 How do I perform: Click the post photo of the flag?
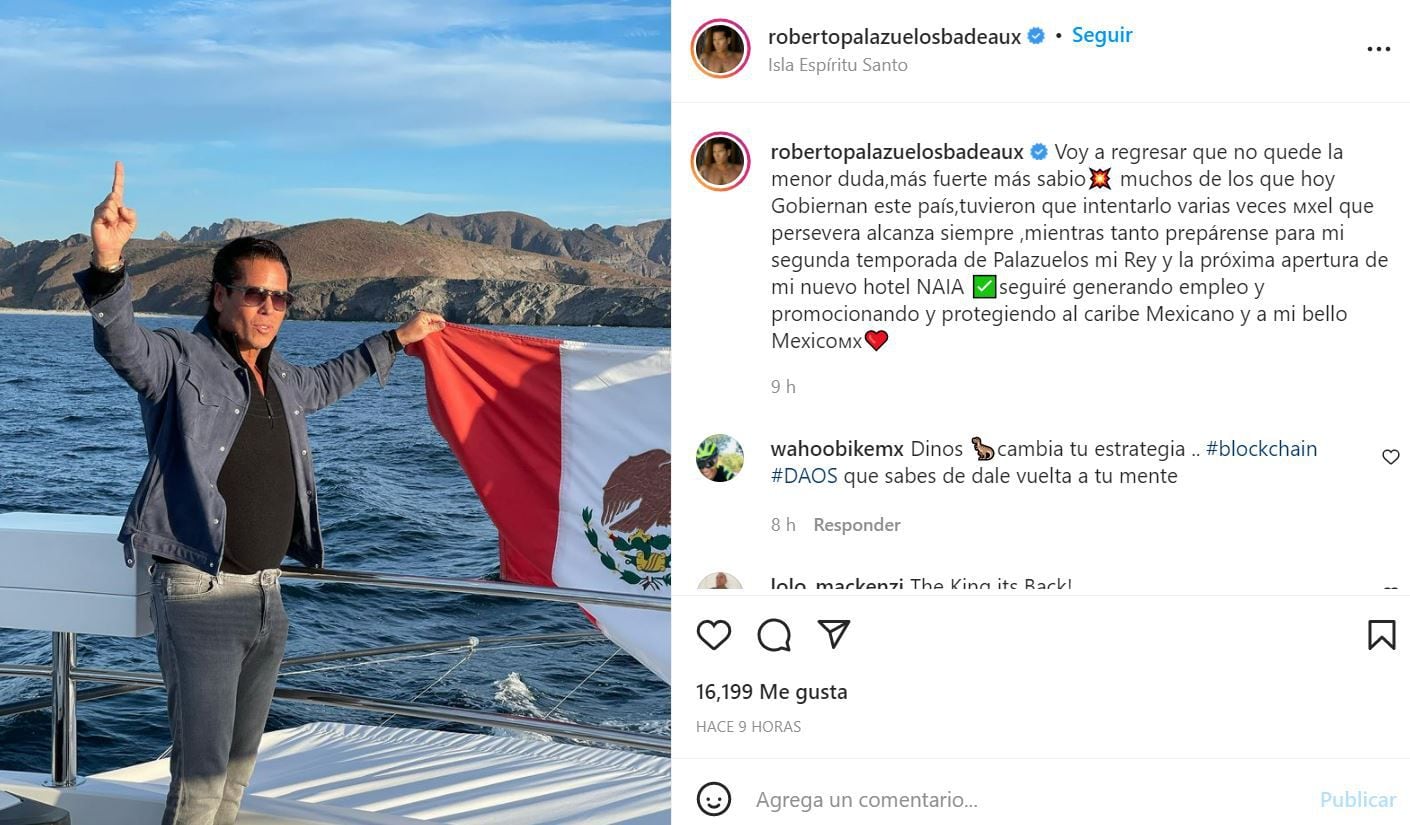tap(335, 412)
